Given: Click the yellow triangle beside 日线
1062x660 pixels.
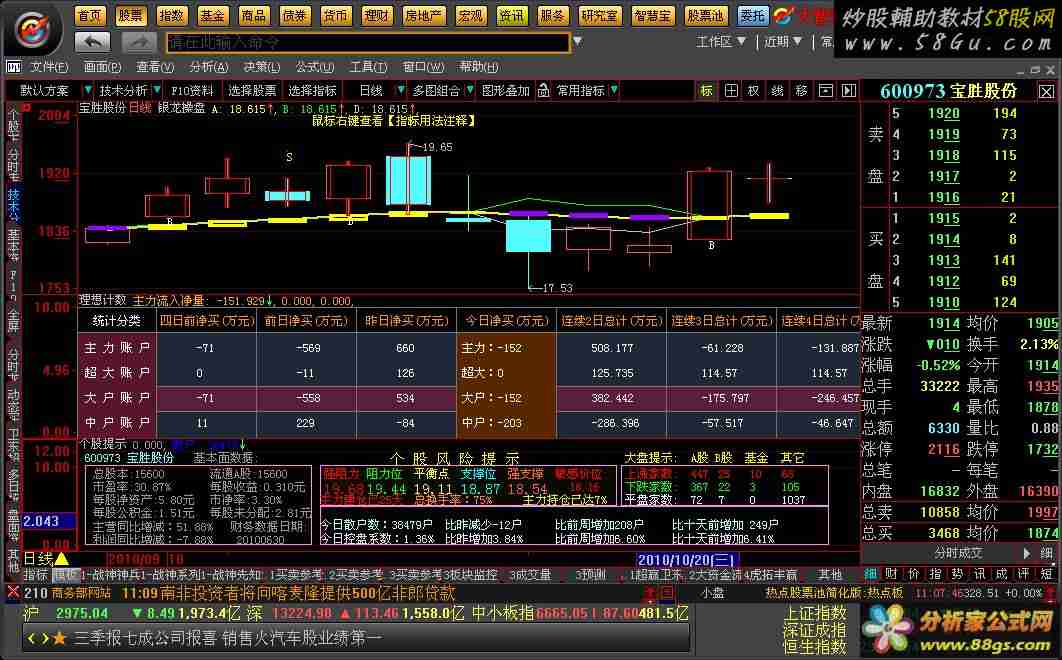Looking at the screenshot, I should coord(62,559).
